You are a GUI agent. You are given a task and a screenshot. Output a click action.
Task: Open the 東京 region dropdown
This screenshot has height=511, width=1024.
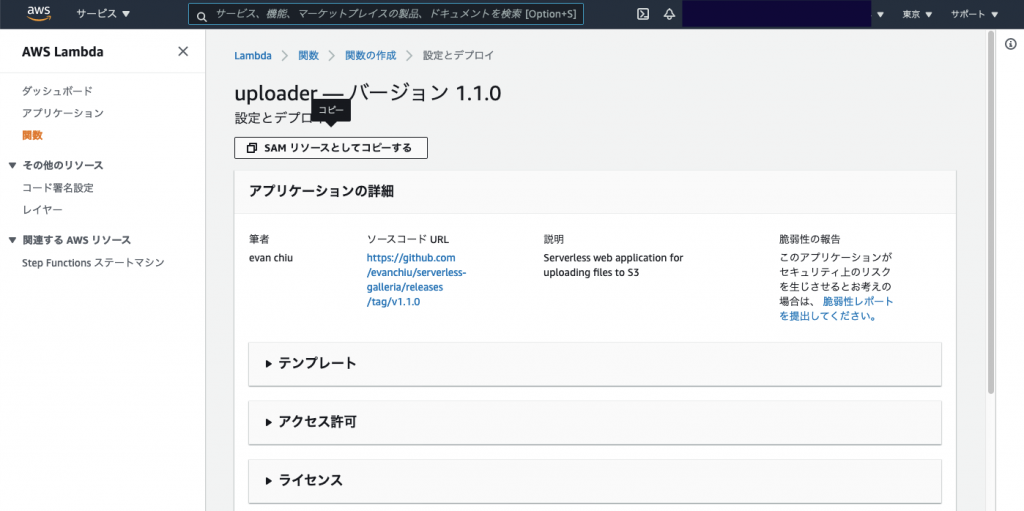(x=916, y=14)
